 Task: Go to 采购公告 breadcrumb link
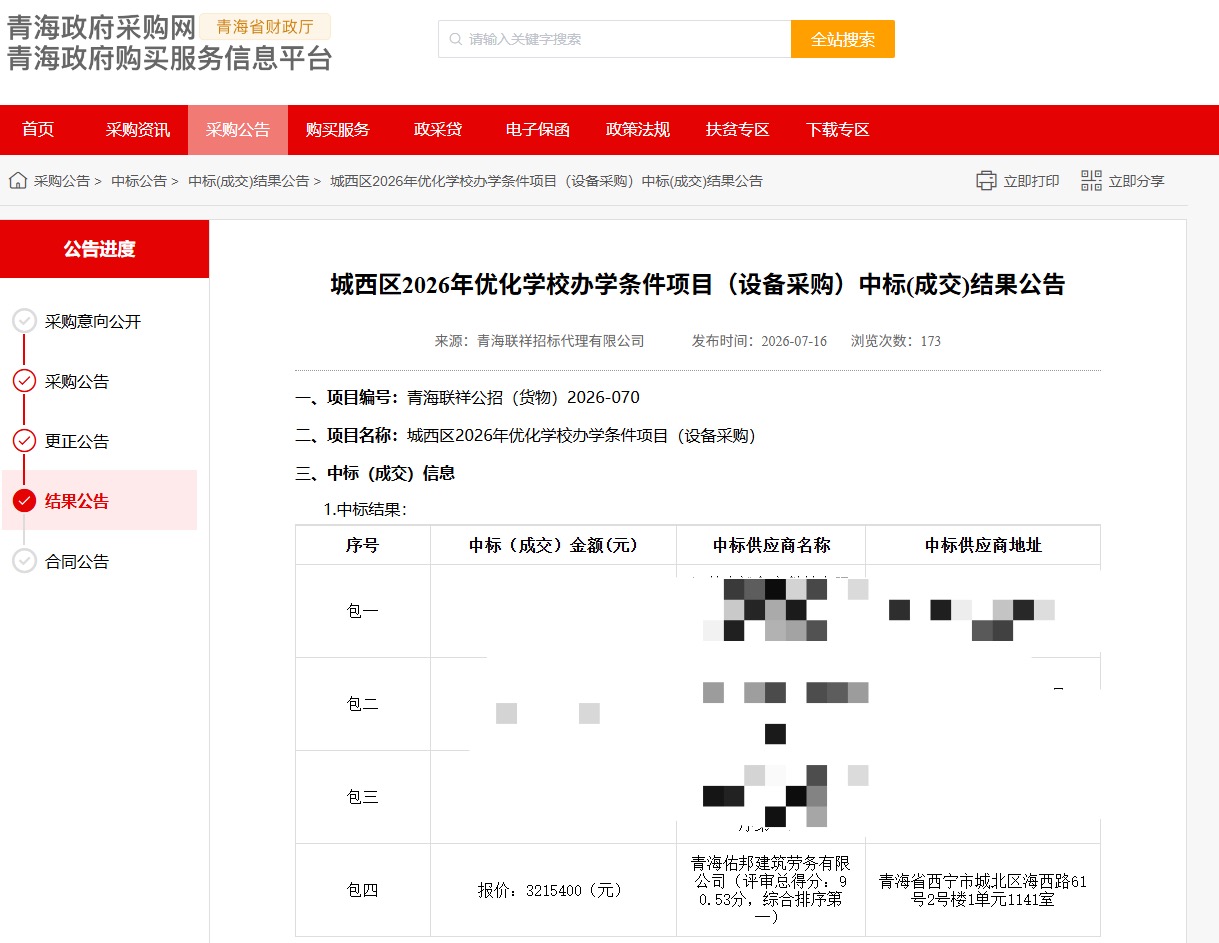point(62,181)
